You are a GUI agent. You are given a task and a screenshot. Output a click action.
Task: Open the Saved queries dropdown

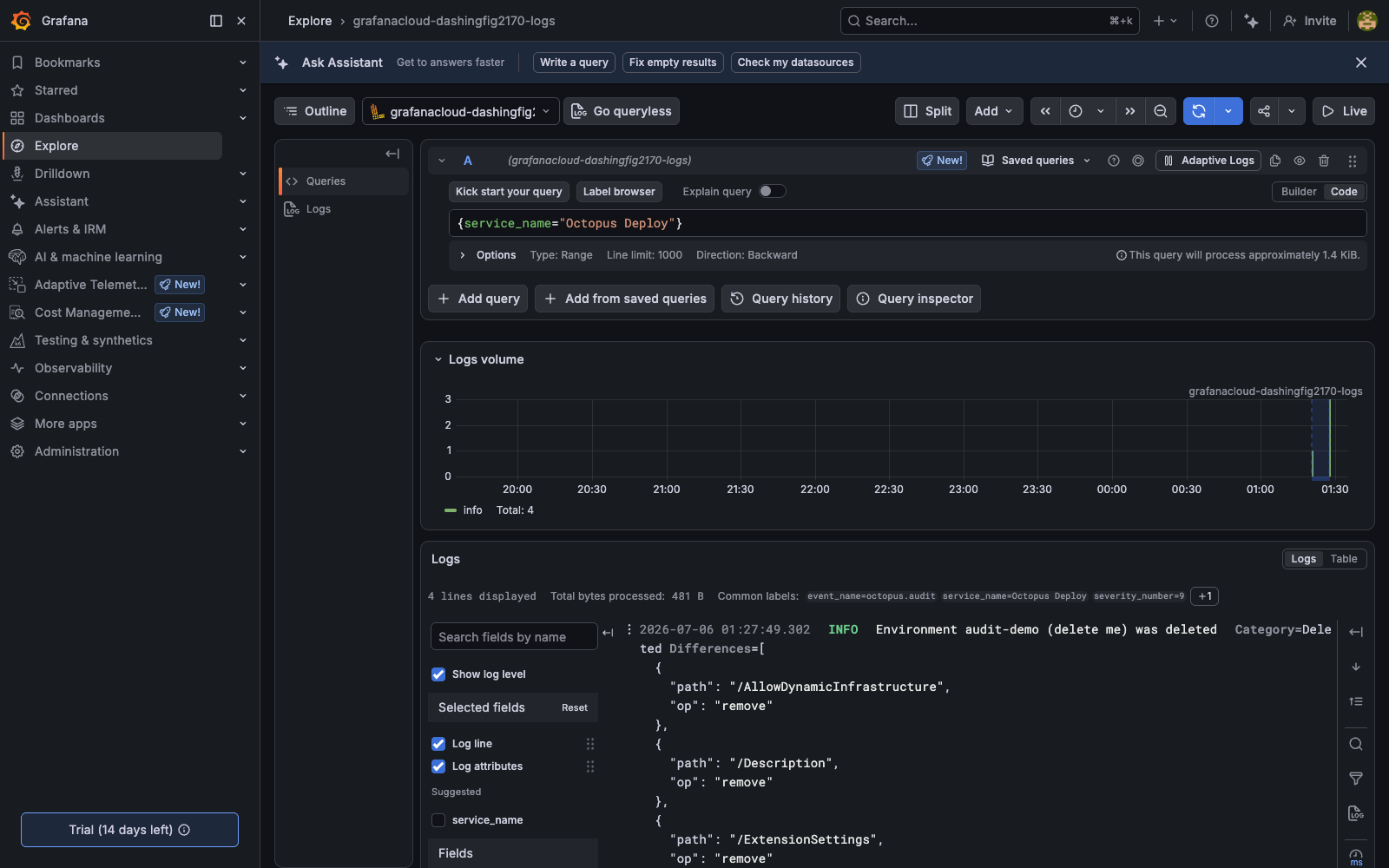coord(1036,161)
